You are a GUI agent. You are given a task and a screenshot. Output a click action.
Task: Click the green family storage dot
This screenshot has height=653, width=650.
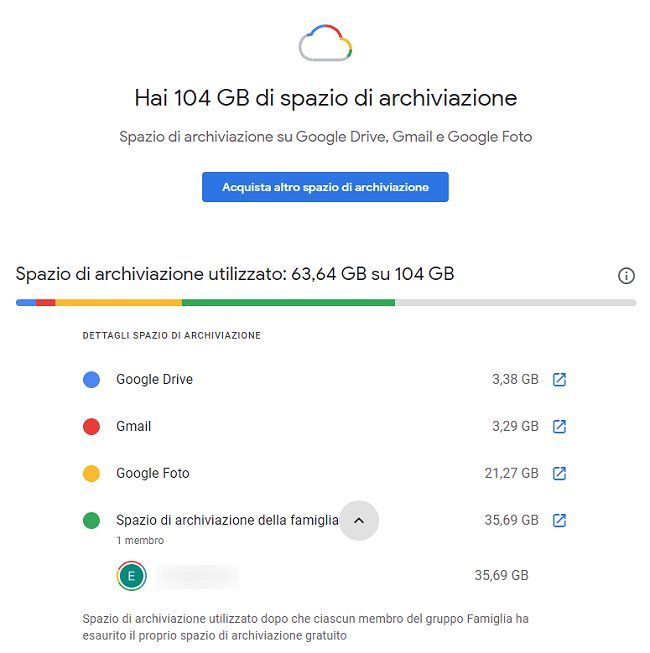pyautogui.click(x=91, y=520)
